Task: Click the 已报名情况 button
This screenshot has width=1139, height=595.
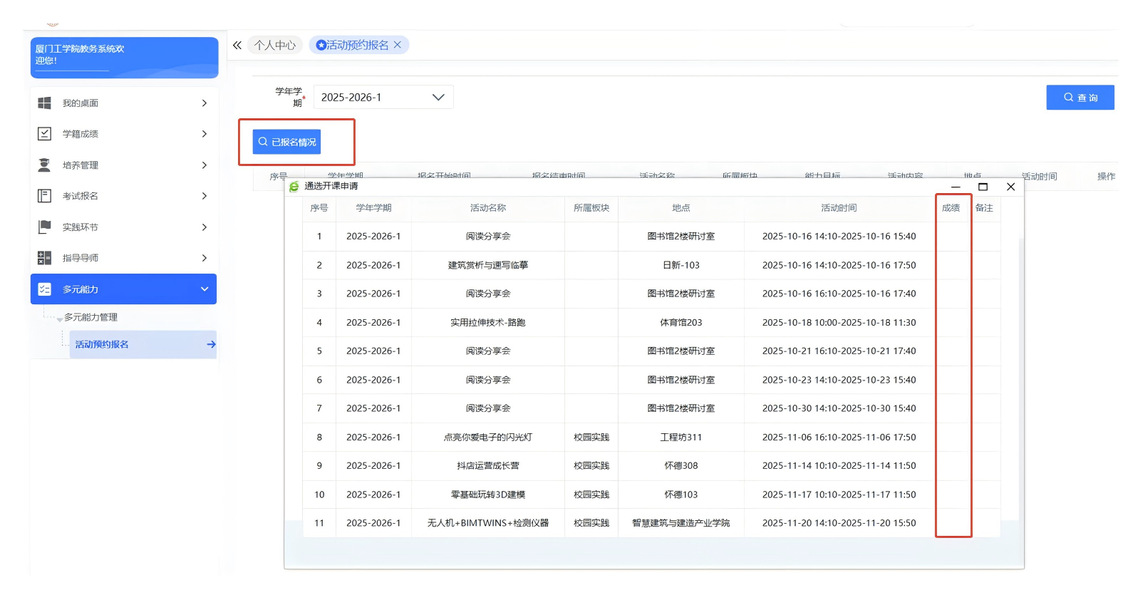Action: coord(286,142)
